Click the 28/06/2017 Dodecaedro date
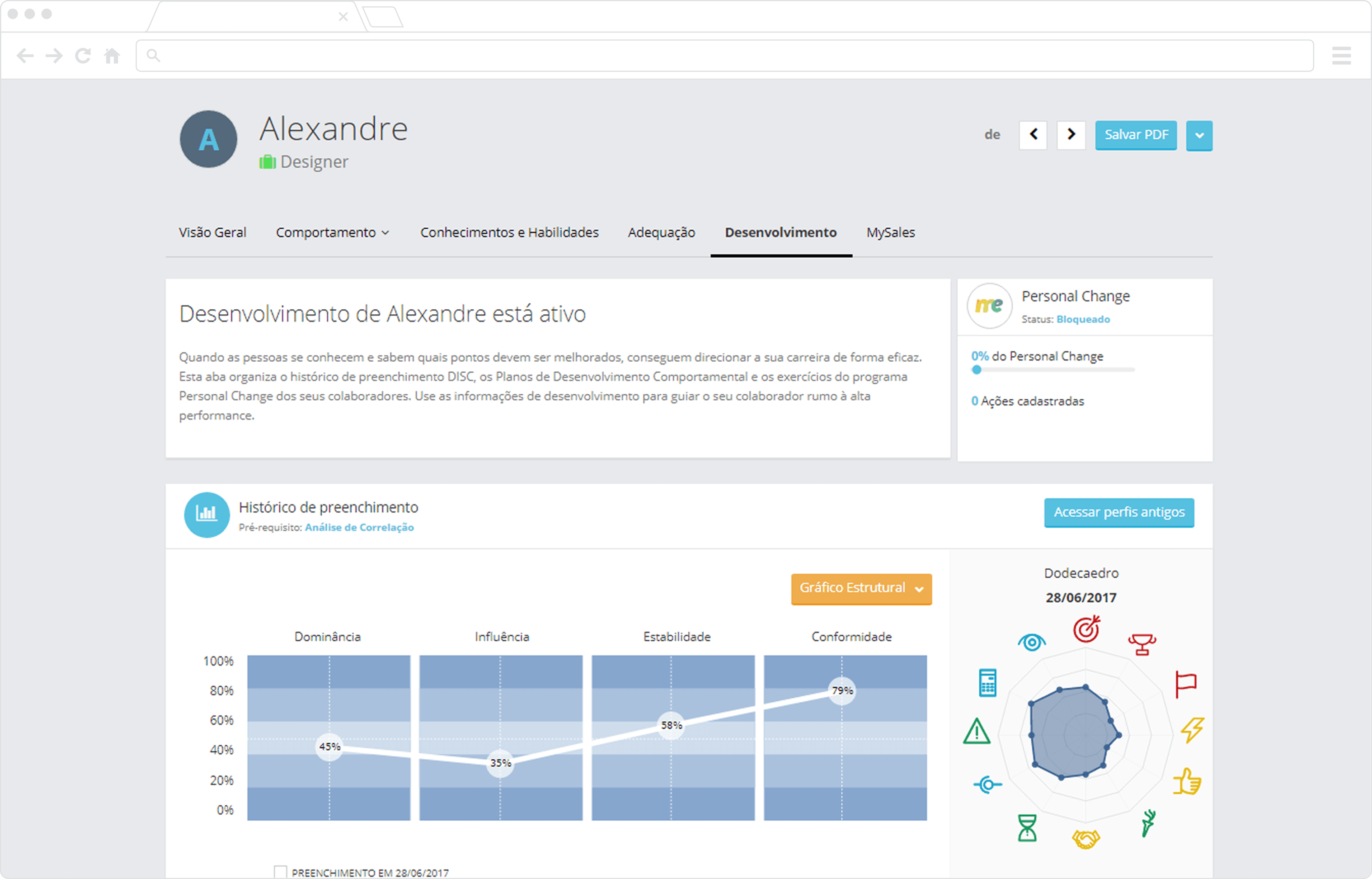The image size is (1372, 879). click(1081, 598)
